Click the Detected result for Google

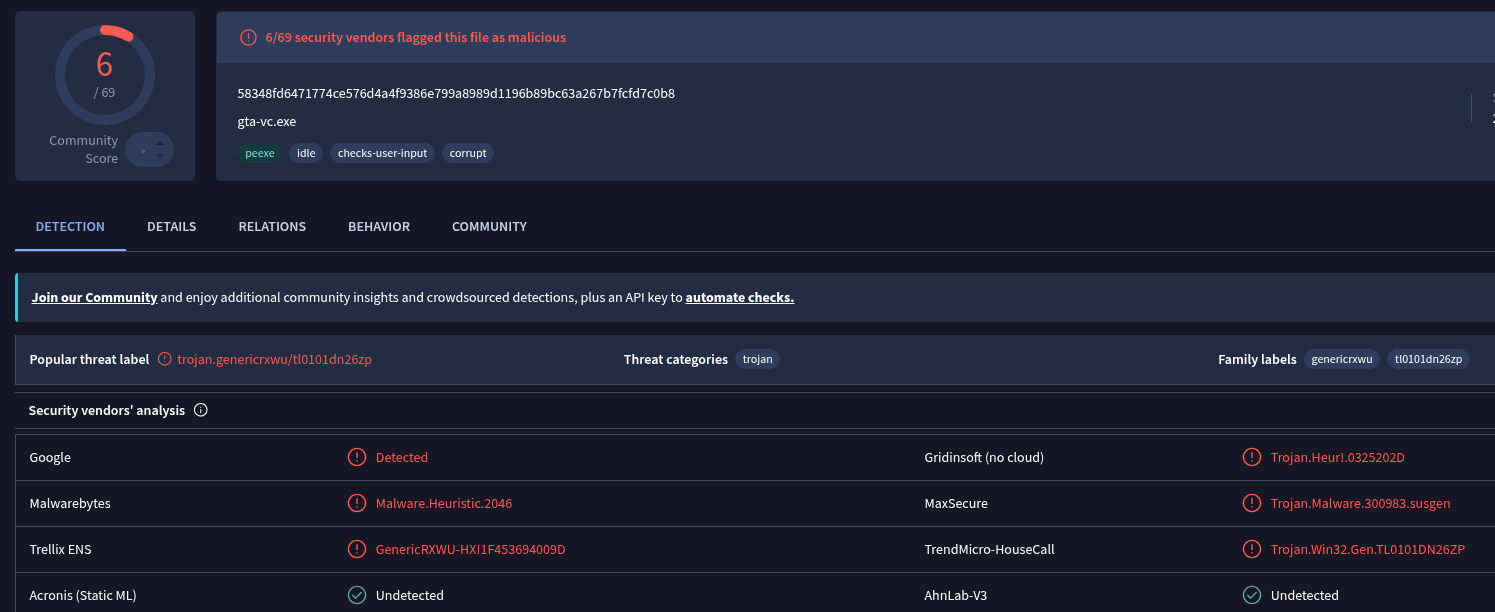(x=402, y=457)
